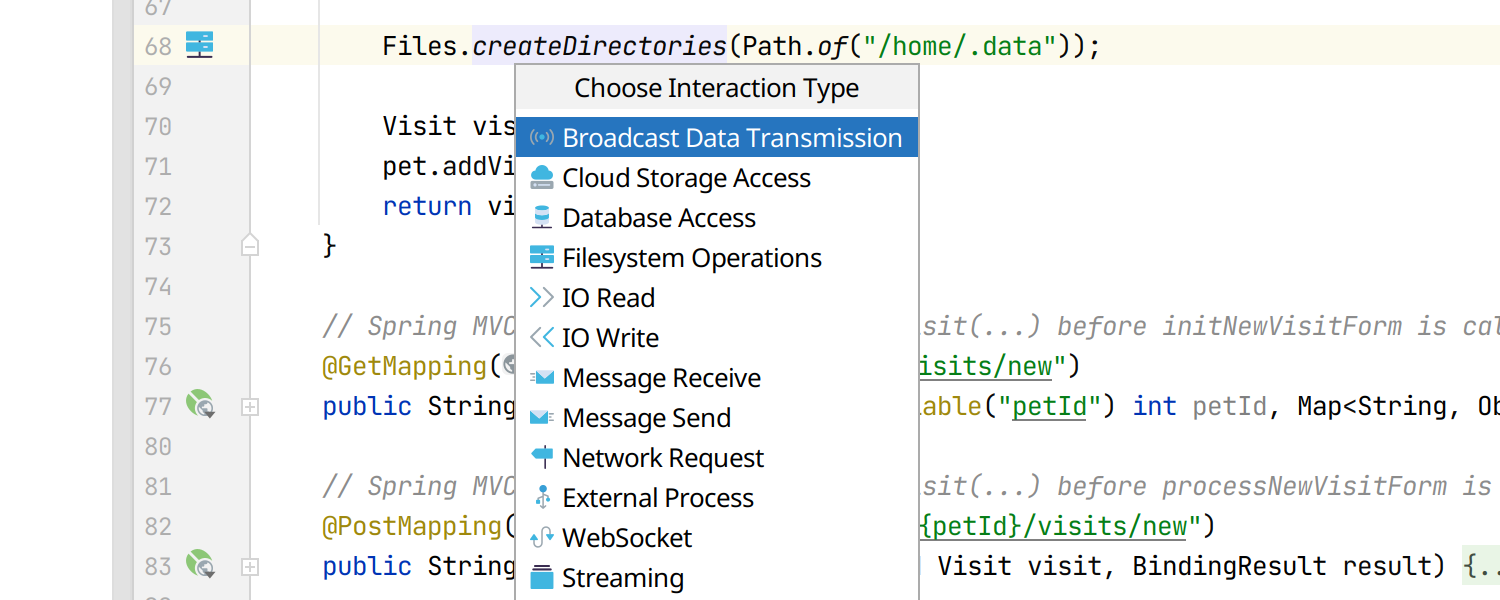
Task: Click the filesystem gutter icon on line 68
Action: pyautogui.click(x=200, y=45)
